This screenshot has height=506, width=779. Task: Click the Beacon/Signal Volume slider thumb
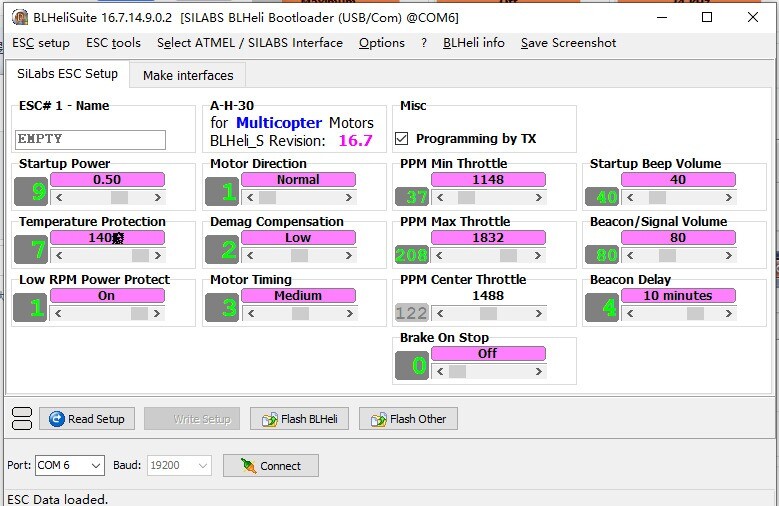[667, 255]
